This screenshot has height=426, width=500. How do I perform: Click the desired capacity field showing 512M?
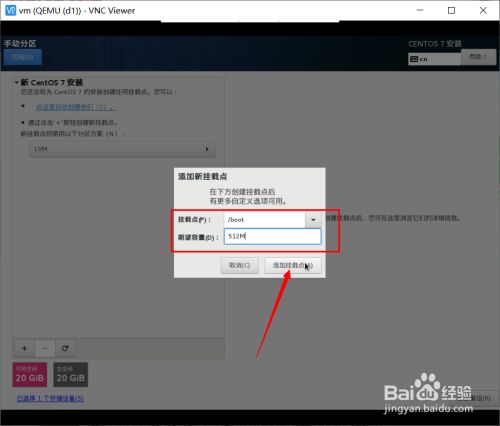click(272, 236)
